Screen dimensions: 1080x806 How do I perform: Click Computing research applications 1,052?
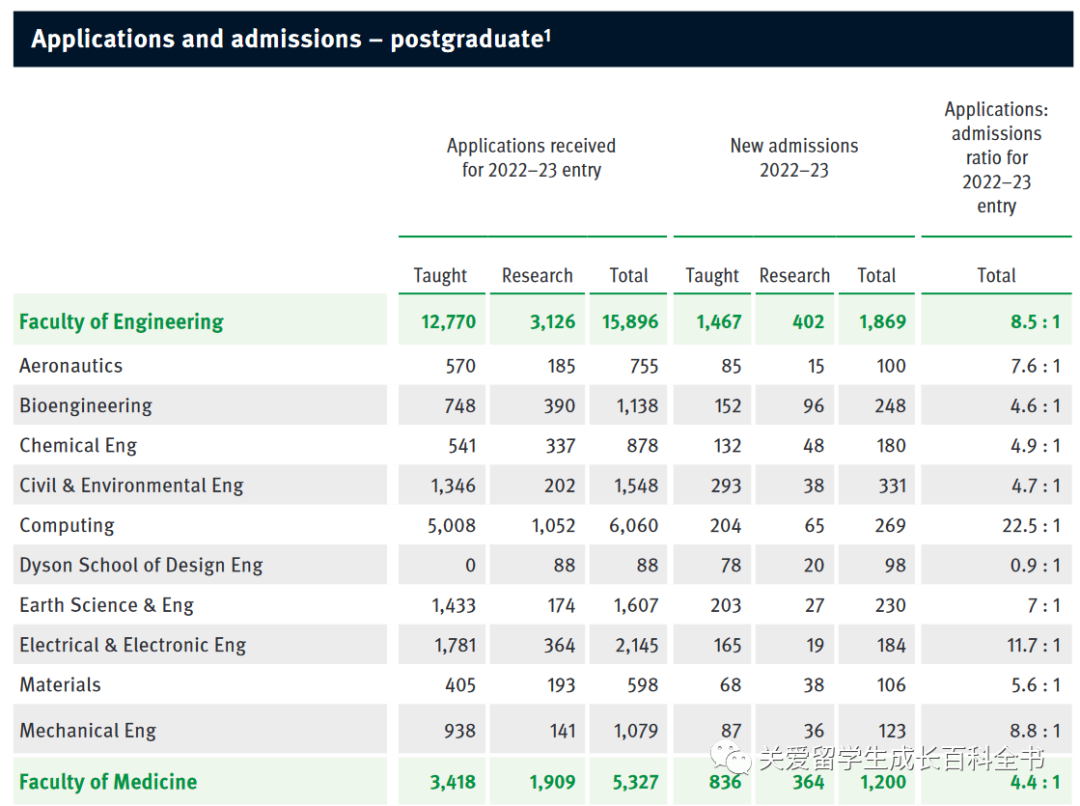pyautogui.click(x=553, y=526)
